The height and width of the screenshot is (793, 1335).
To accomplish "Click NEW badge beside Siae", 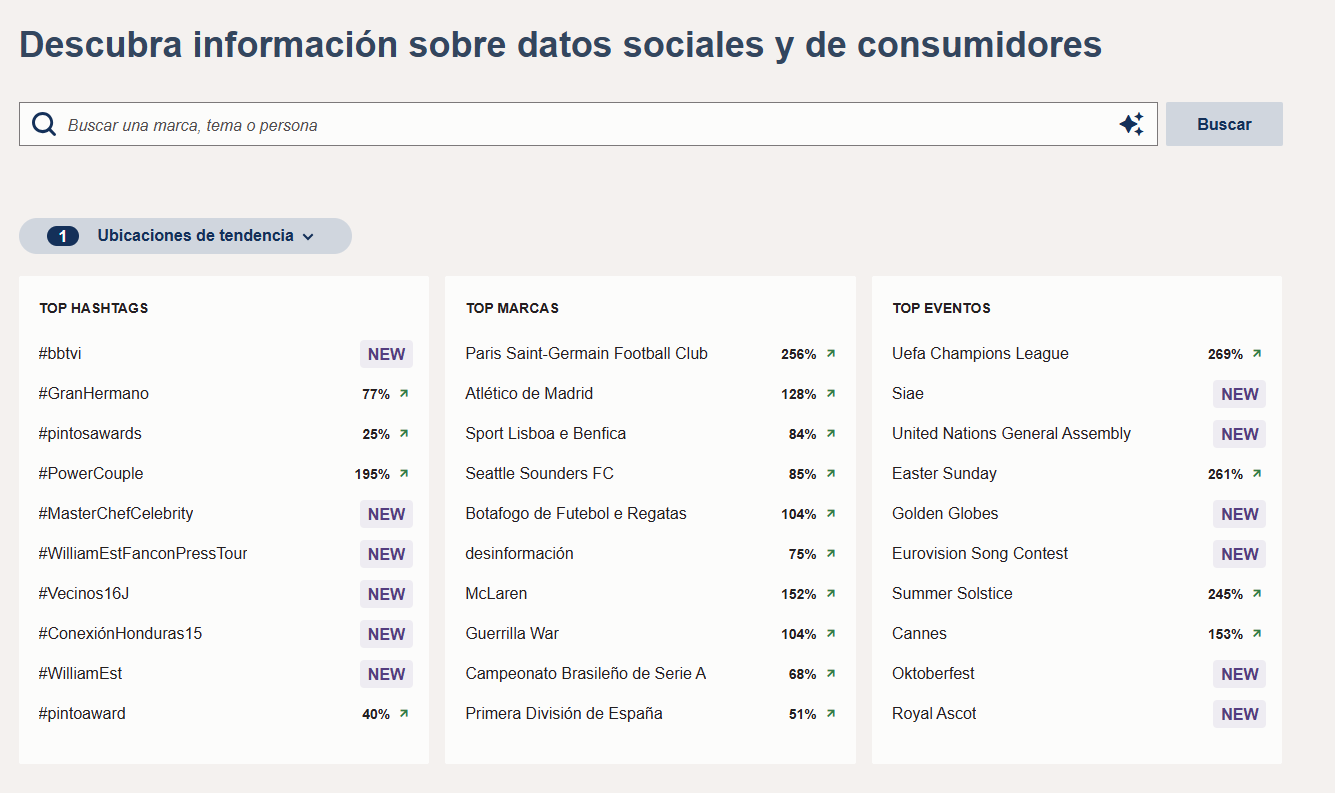I will 1239,394.
